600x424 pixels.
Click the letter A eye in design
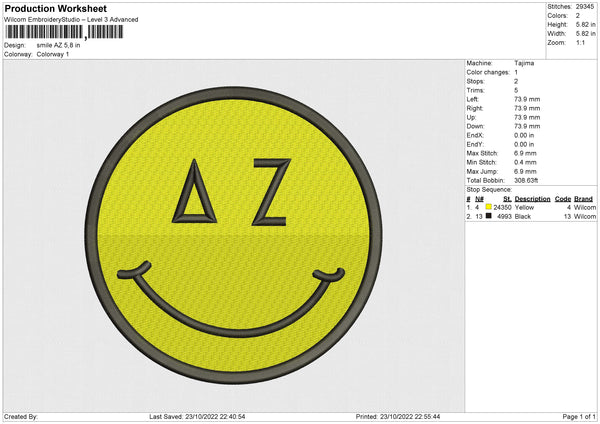(194, 191)
